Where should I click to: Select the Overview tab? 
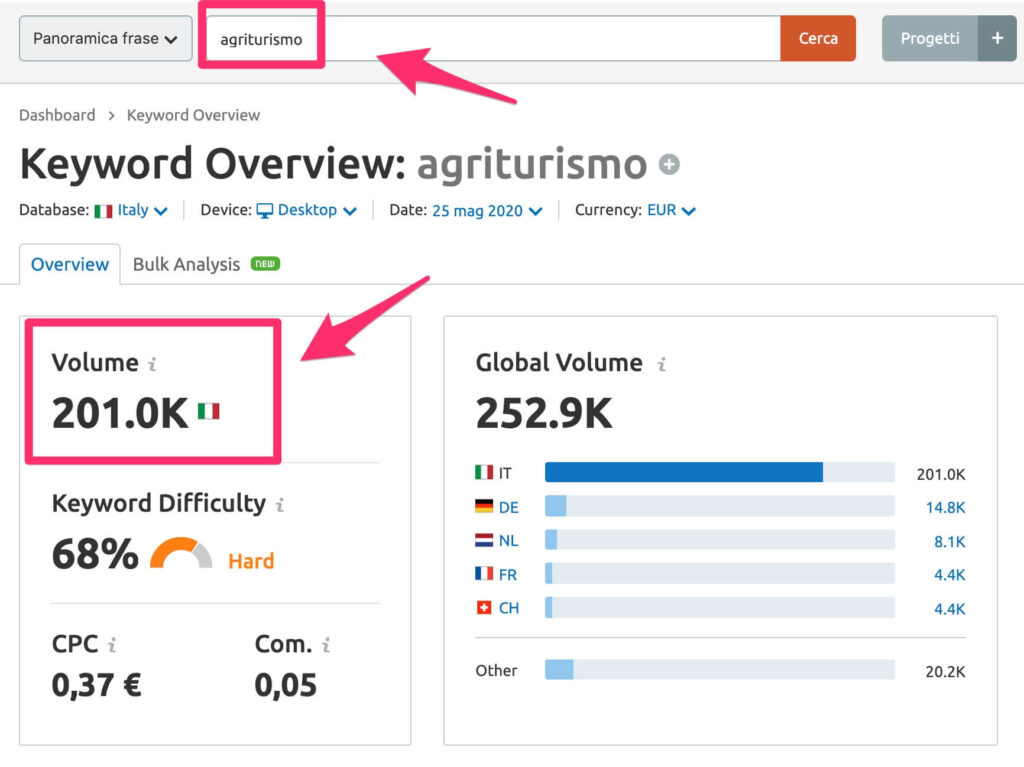pyautogui.click(x=70, y=264)
